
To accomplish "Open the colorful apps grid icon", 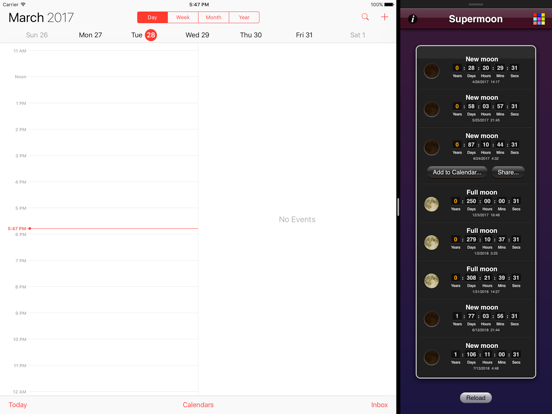I will click(539, 19).
